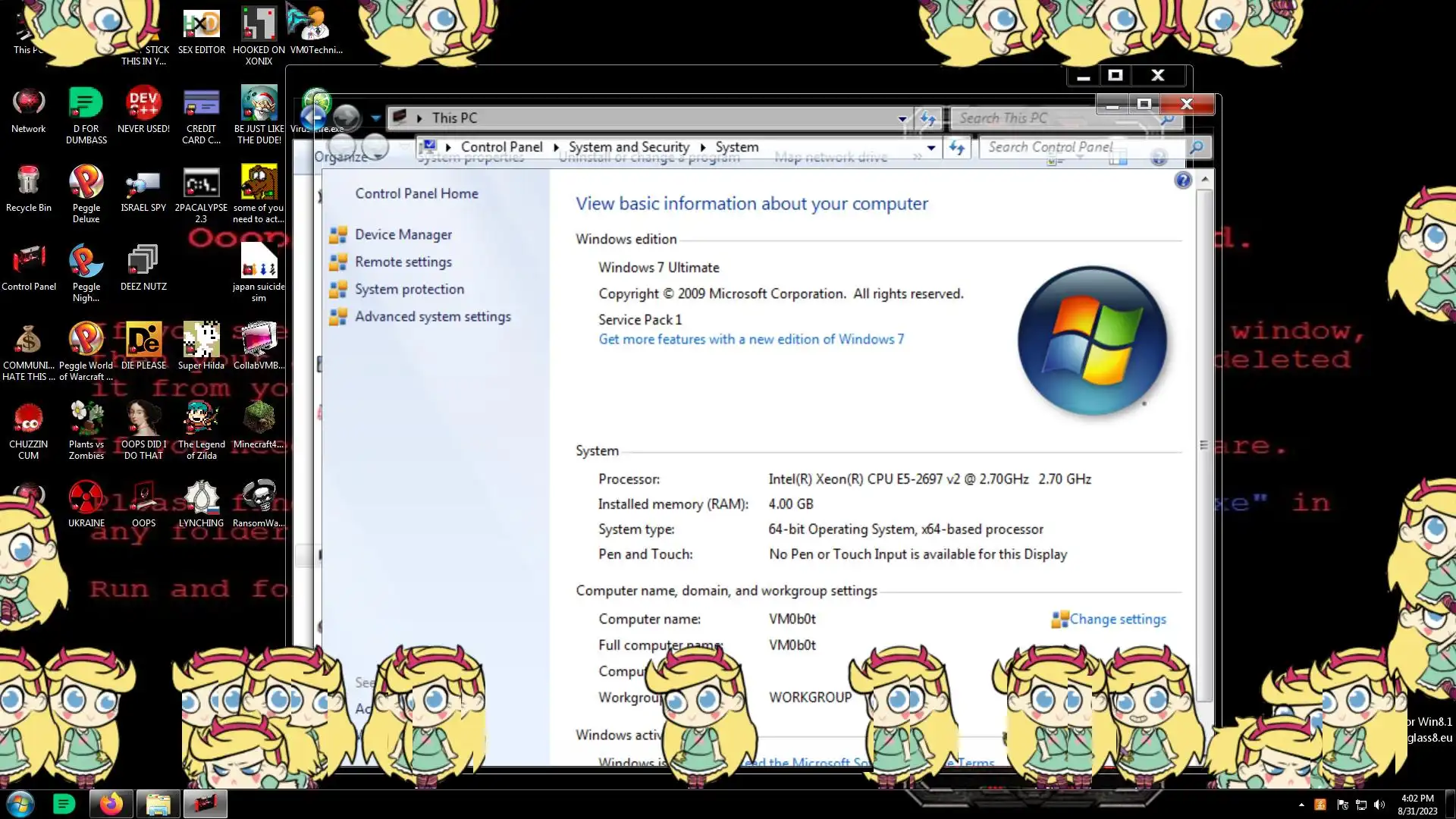Click the Windows Start orb
The width and height of the screenshot is (1456, 819).
point(20,804)
